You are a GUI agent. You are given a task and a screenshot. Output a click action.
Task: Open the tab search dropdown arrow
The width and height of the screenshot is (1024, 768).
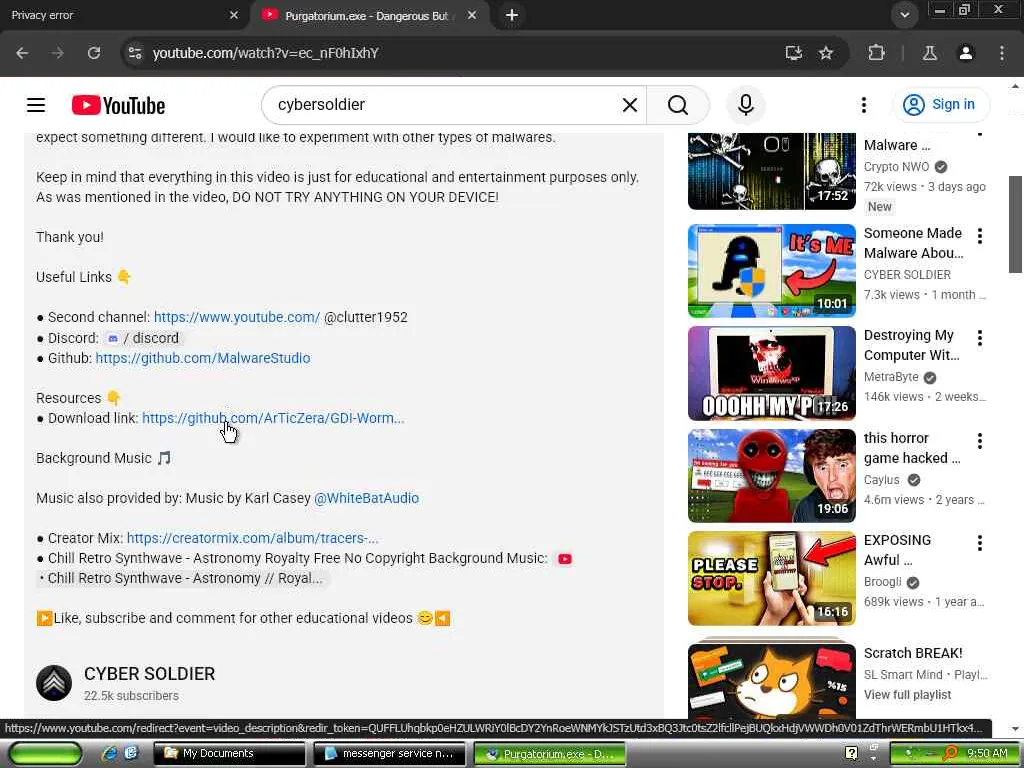click(904, 14)
